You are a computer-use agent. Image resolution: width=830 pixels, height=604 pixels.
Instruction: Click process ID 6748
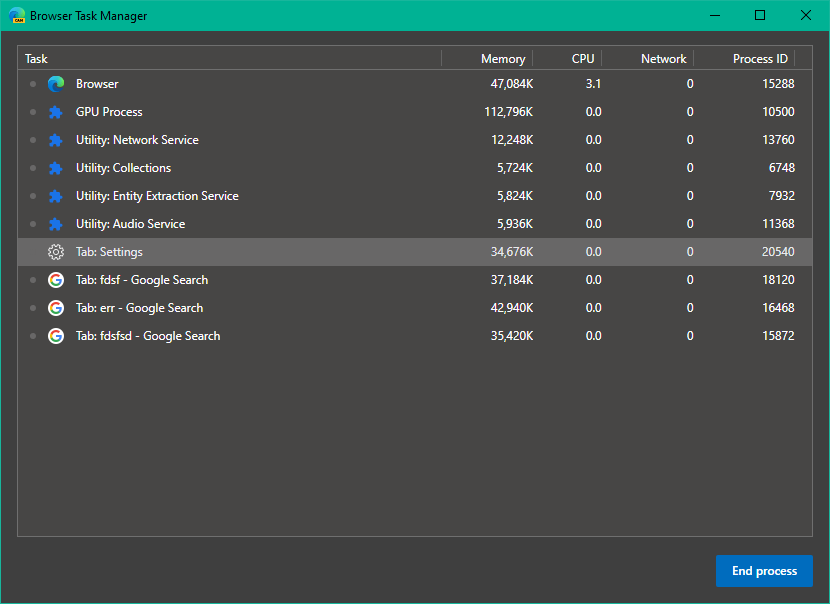click(782, 168)
